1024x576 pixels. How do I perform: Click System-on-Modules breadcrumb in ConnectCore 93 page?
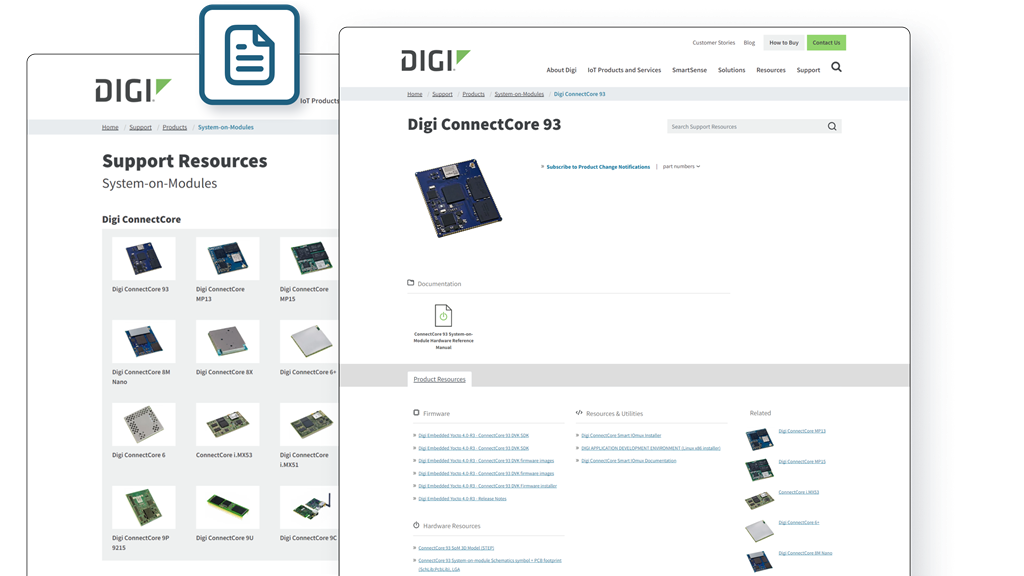coord(519,94)
